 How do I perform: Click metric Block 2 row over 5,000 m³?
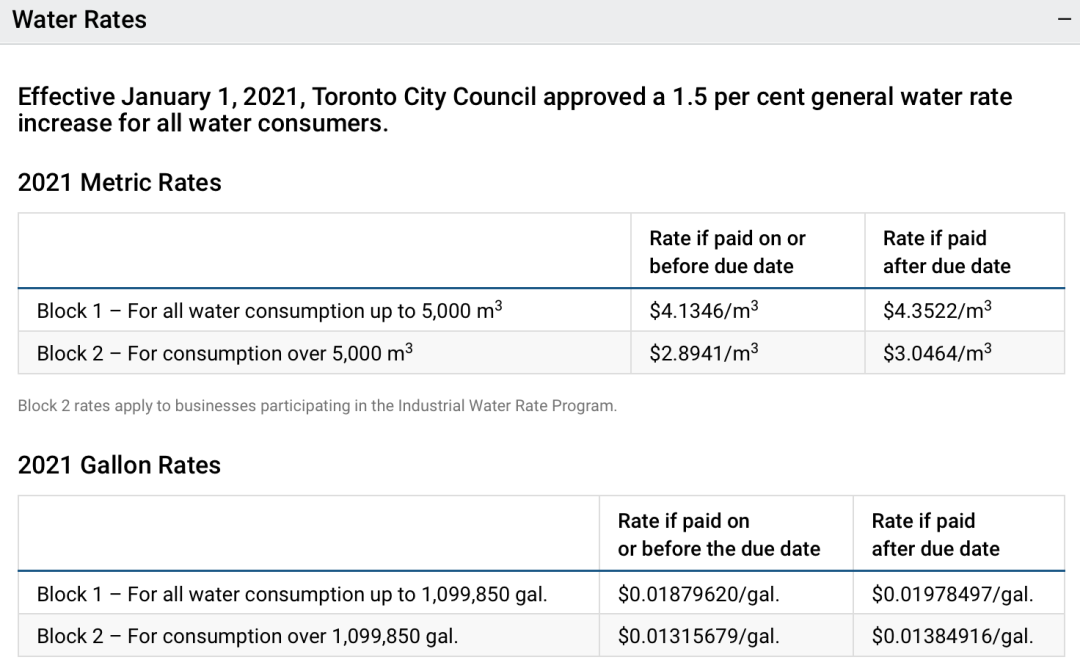(225, 353)
